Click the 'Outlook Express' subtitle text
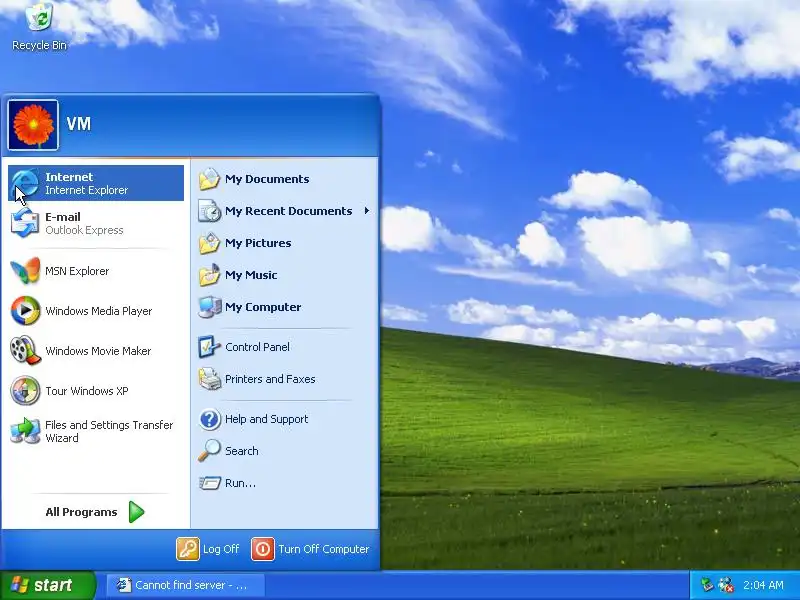 (x=84, y=230)
